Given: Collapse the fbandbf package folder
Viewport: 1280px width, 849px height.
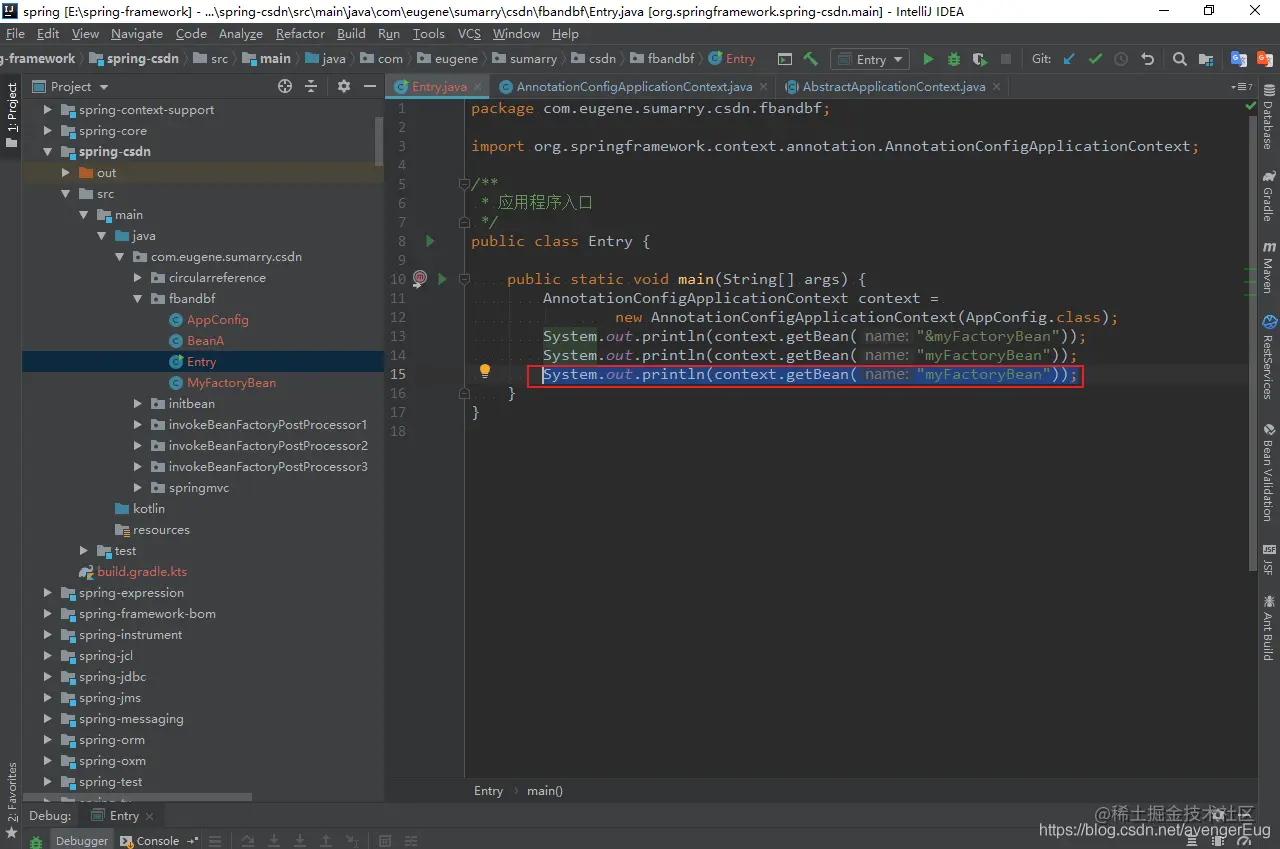Looking at the screenshot, I should (x=139, y=299).
